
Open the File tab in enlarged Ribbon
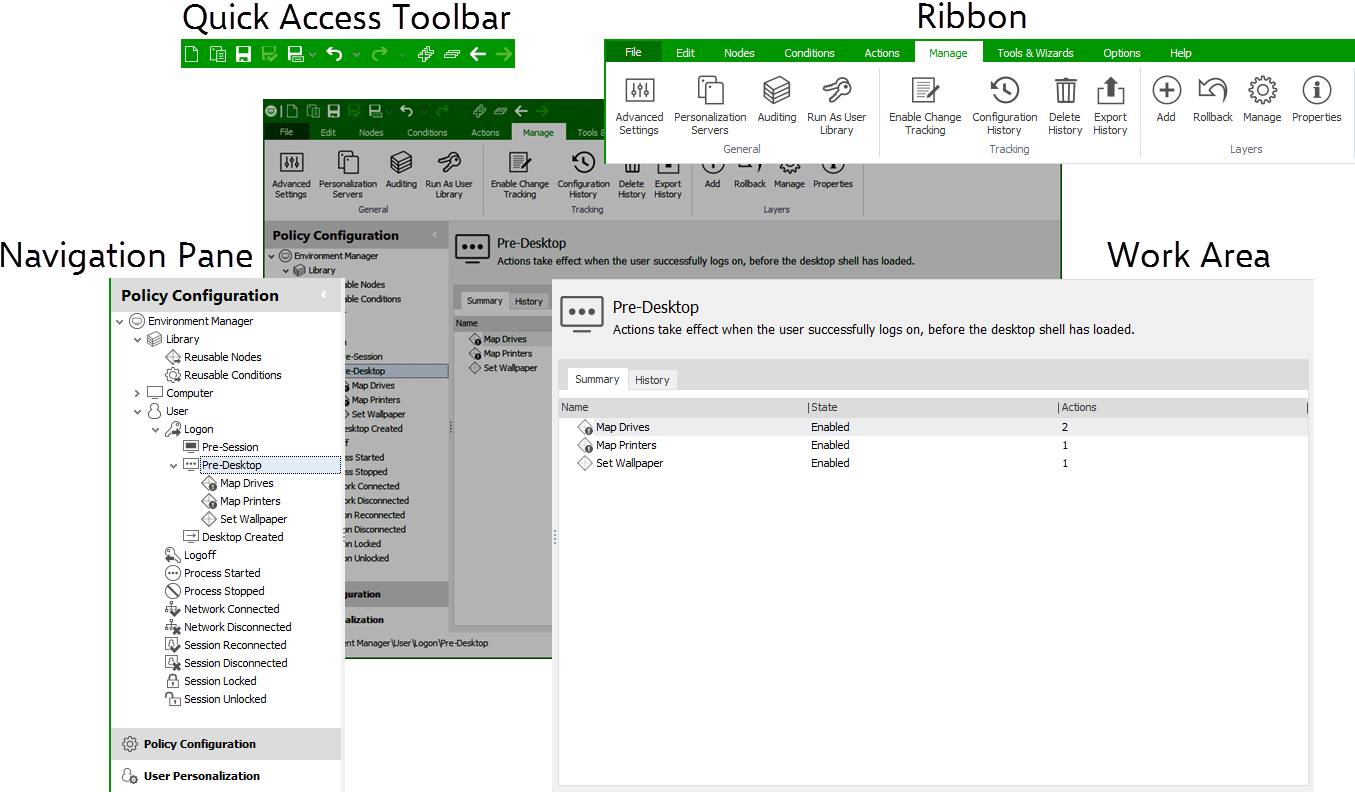[633, 52]
